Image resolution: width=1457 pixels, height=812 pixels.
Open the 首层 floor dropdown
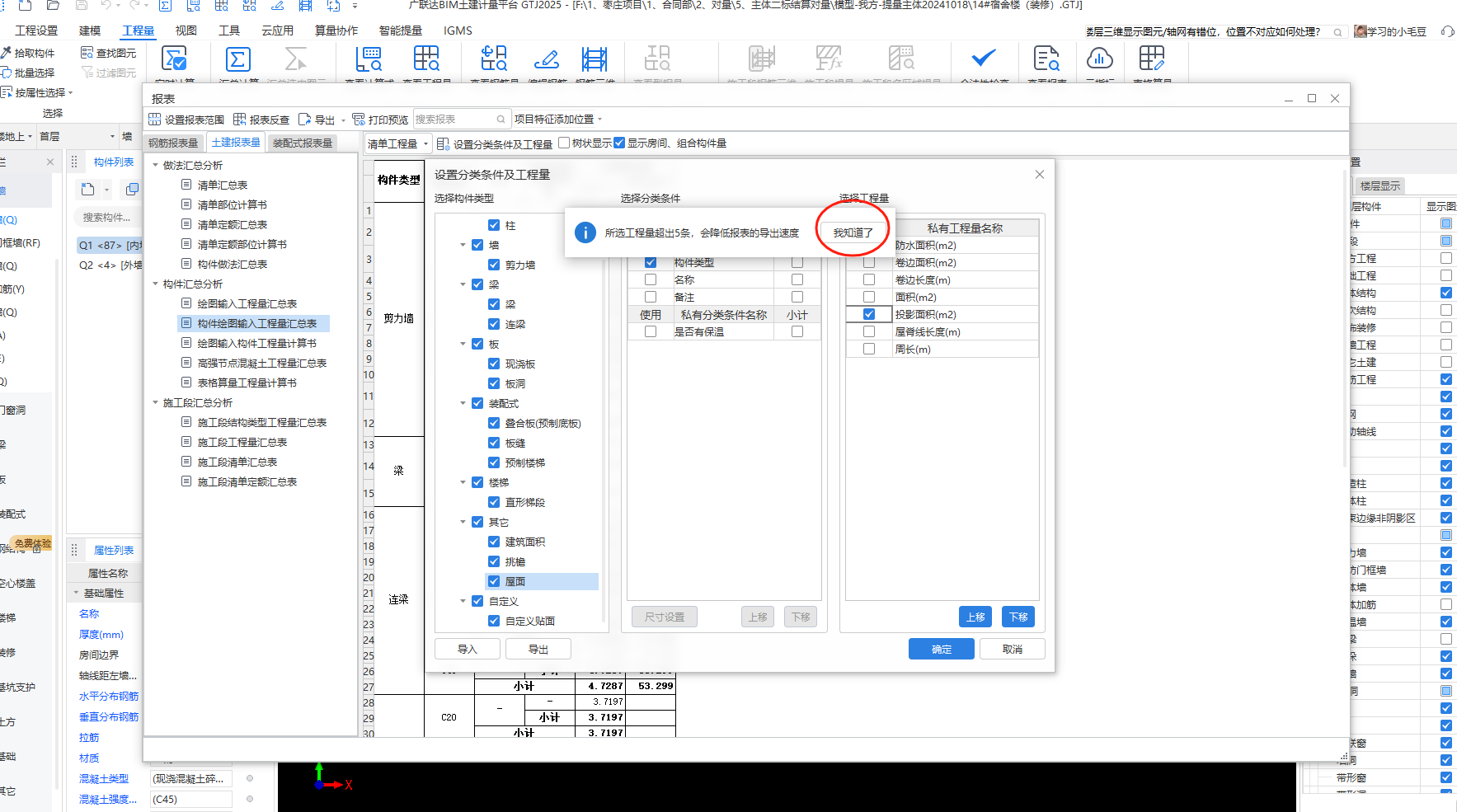[78, 137]
